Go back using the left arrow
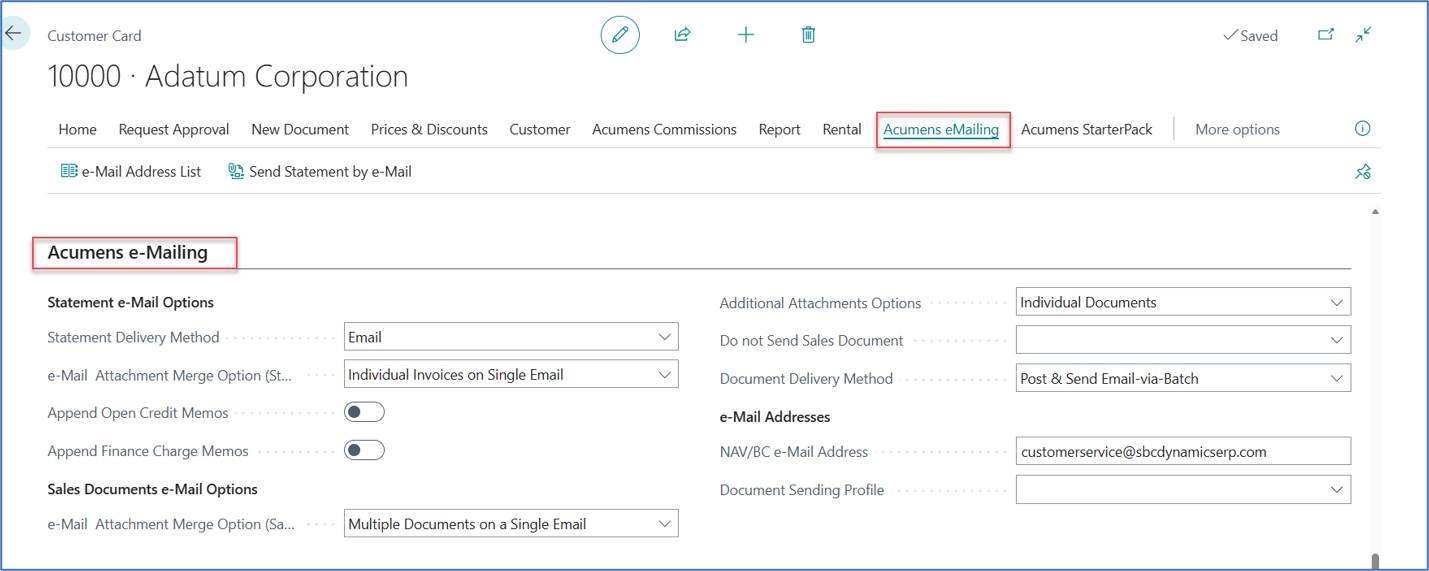 click(13, 34)
